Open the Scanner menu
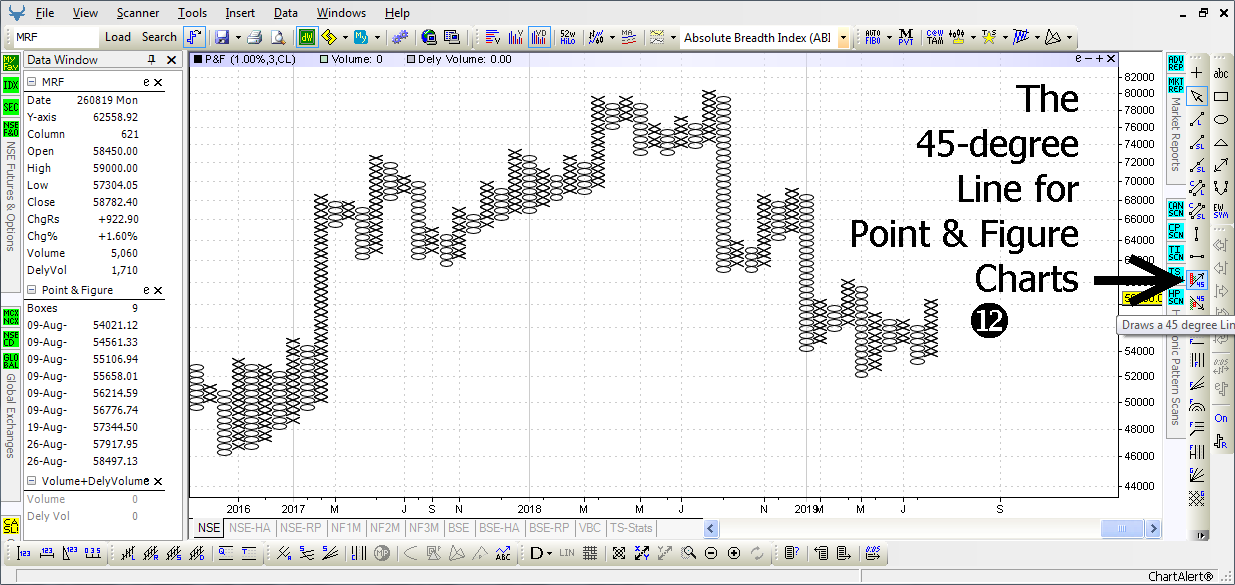 (137, 13)
